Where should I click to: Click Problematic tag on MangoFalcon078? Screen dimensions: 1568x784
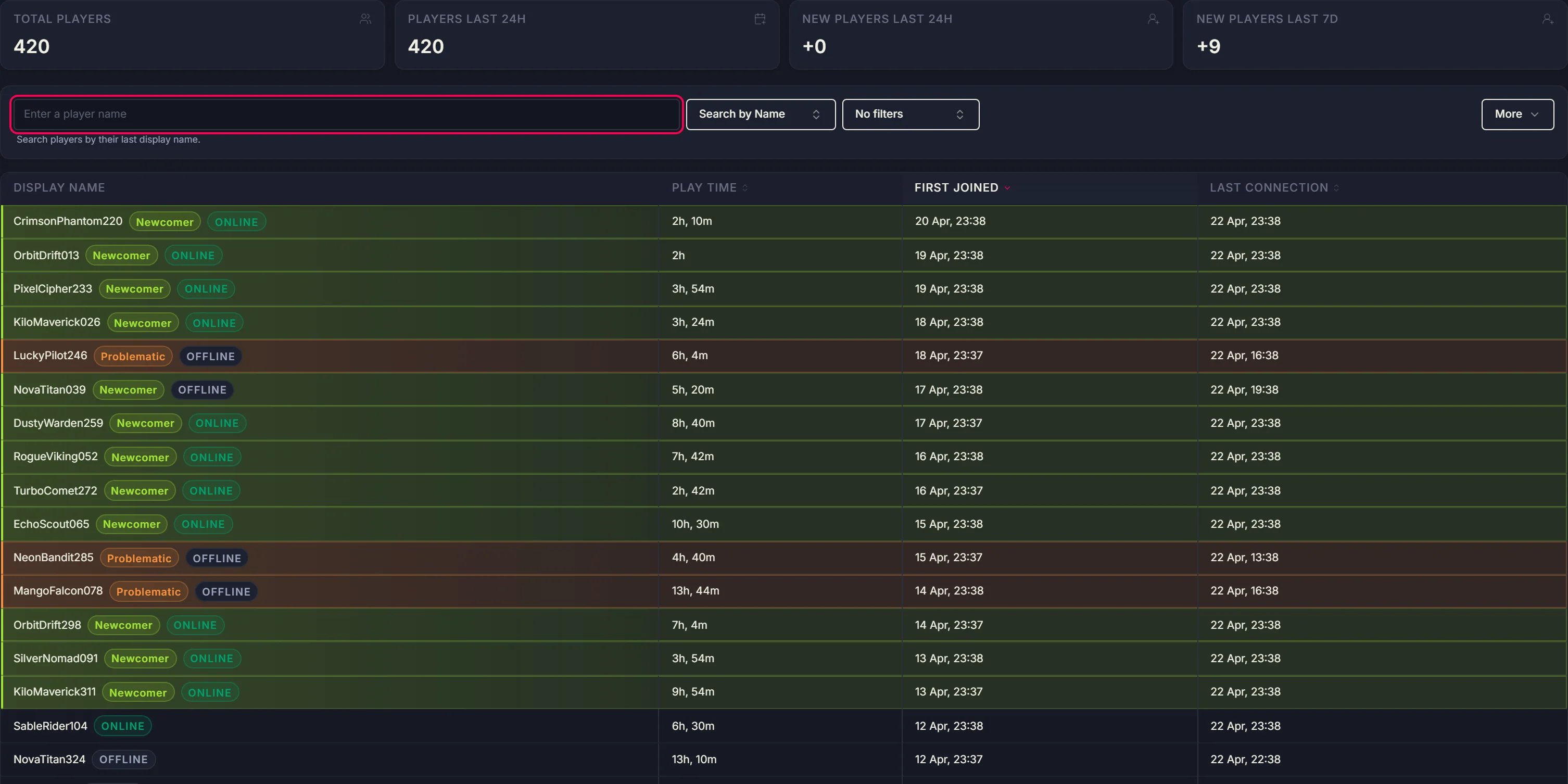click(x=148, y=592)
